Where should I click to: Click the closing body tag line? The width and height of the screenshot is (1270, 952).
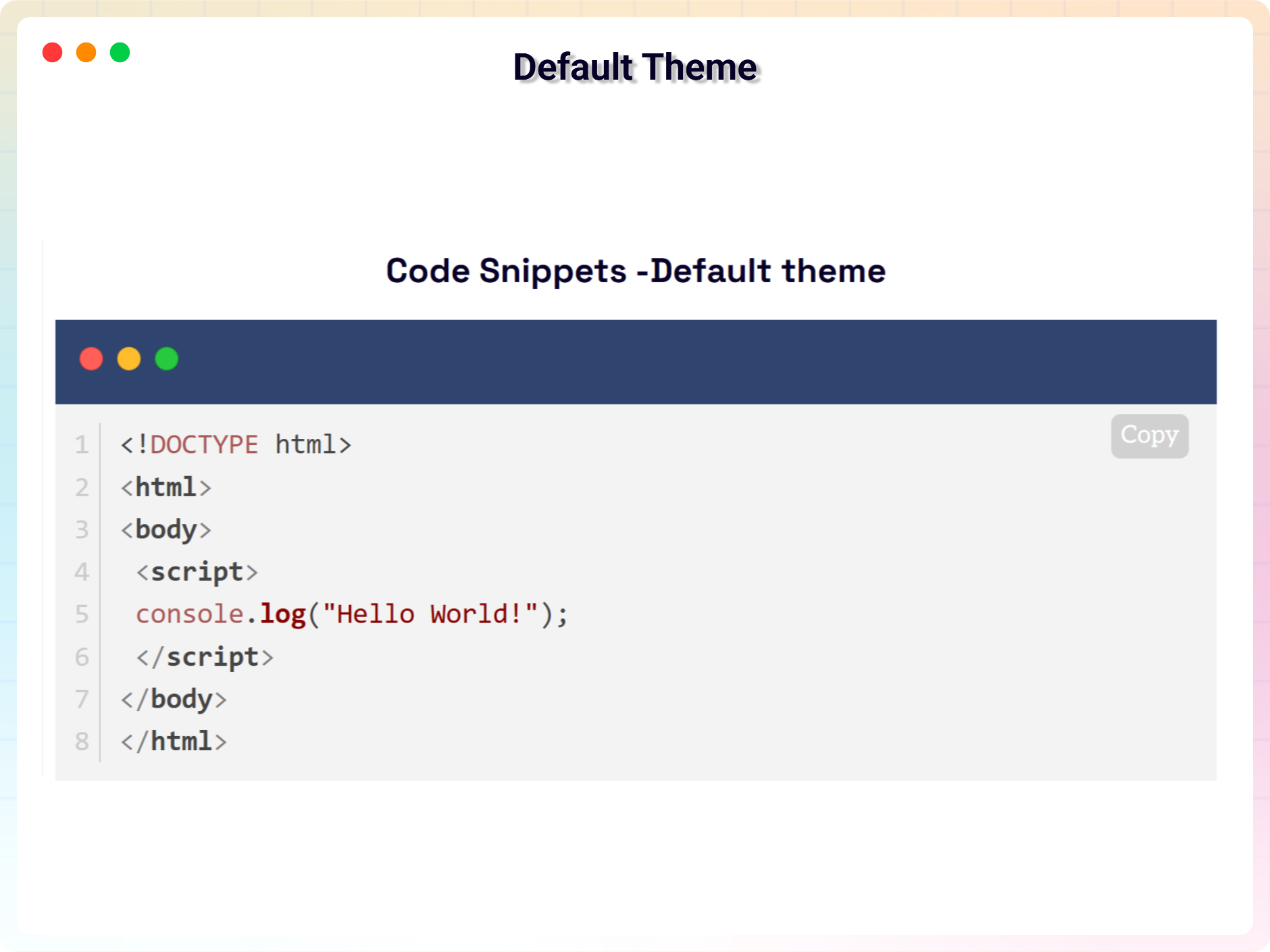tap(174, 699)
